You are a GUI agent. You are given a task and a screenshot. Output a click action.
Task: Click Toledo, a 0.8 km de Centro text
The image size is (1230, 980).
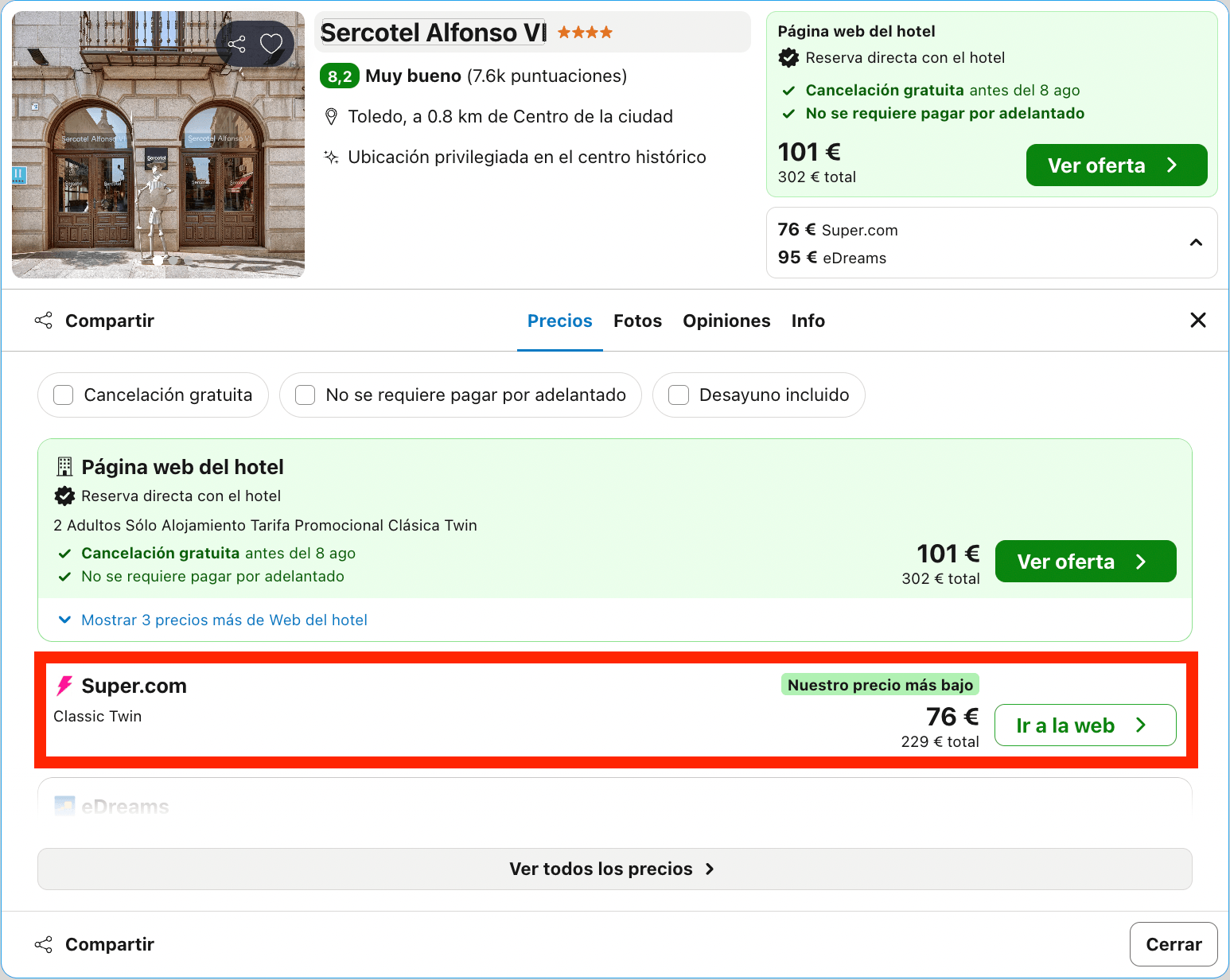pos(510,117)
